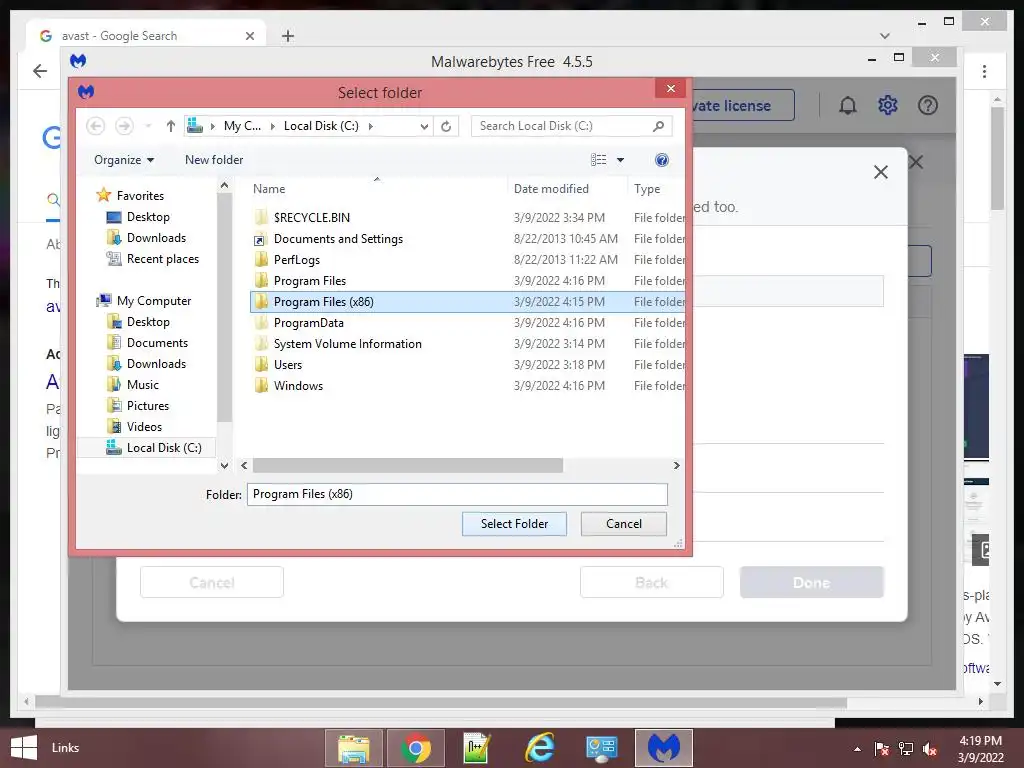
Task: Open a new Chrome tab with plus
Action: (288, 36)
